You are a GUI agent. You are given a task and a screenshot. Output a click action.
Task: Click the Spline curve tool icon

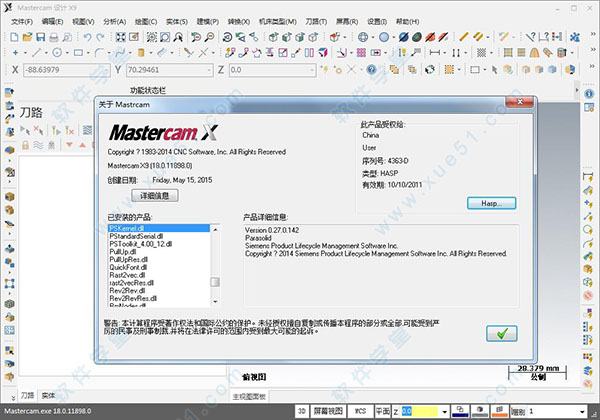click(120, 52)
